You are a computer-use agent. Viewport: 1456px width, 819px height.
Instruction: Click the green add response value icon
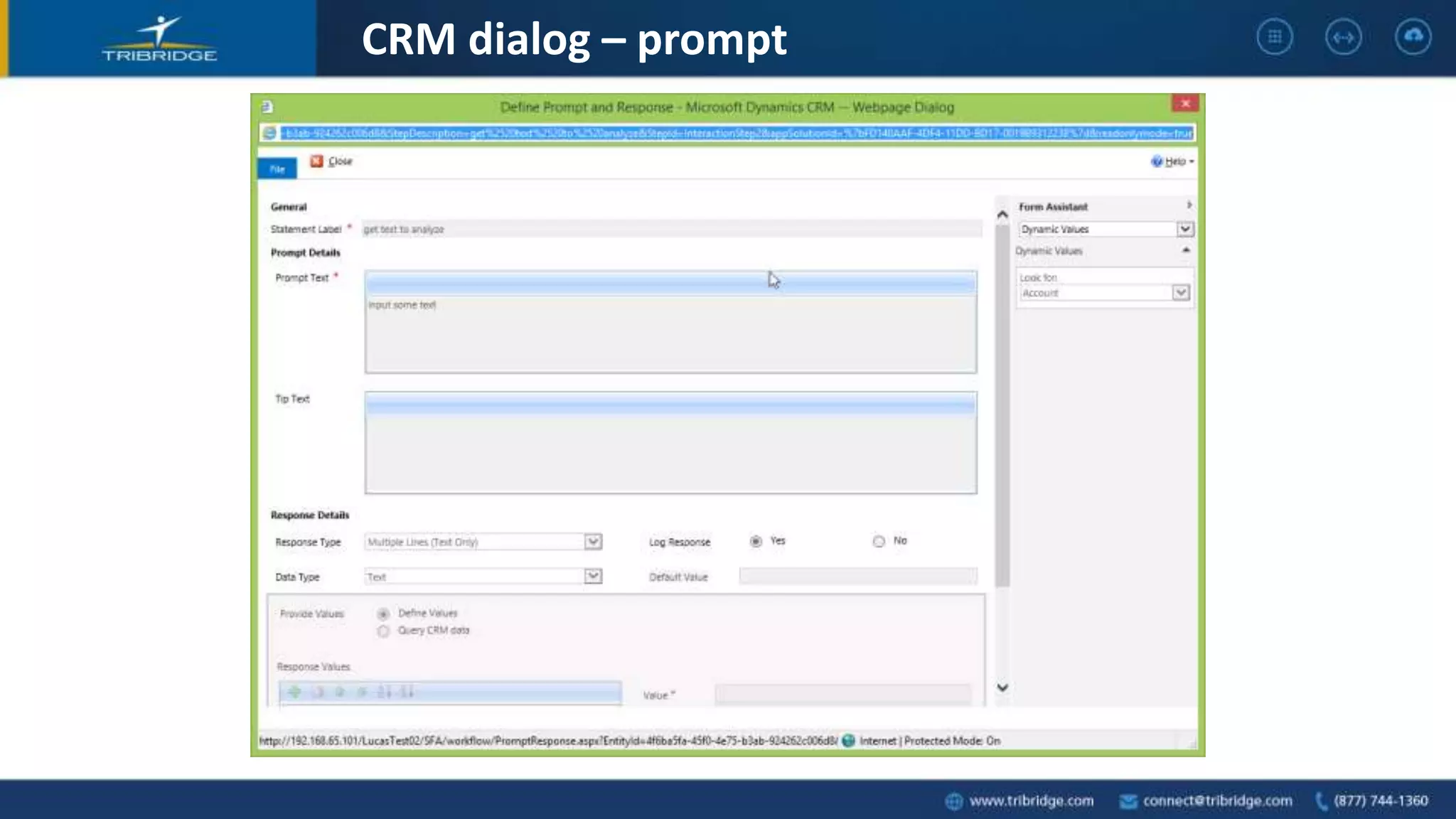[294, 692]
